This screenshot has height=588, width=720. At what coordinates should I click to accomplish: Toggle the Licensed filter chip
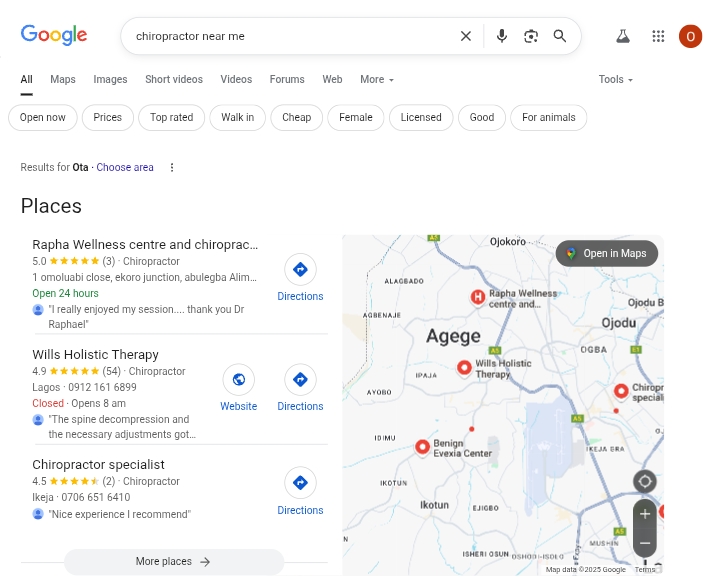click(x=421, y=118)
